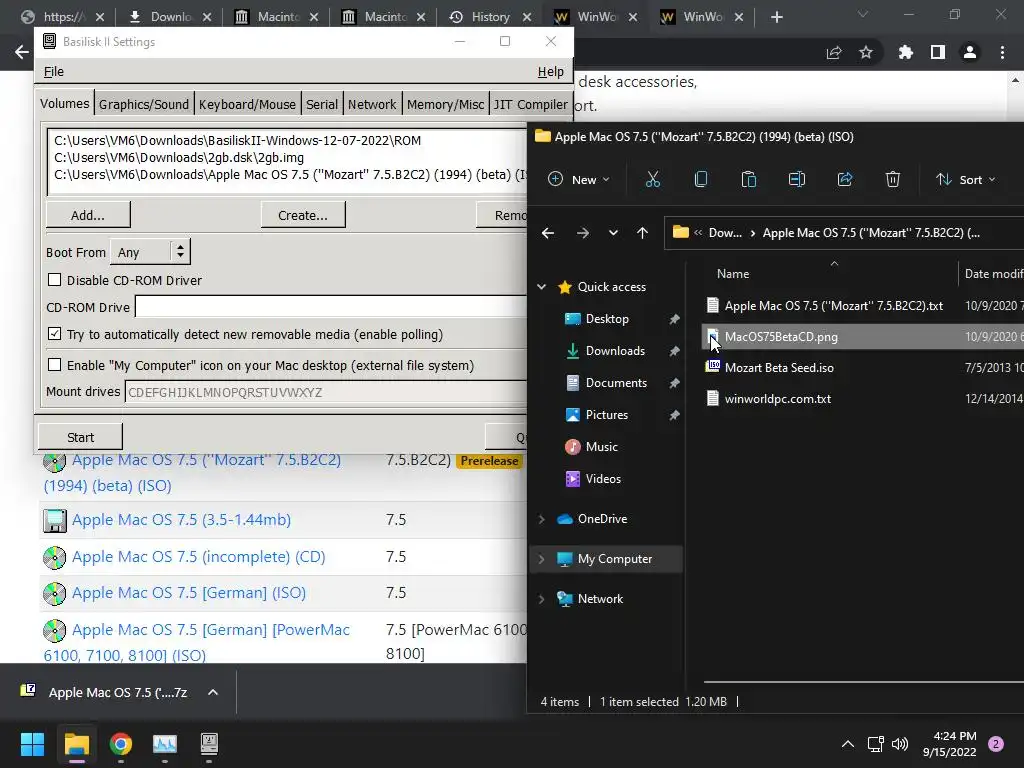The height and width of the screenshot is (768, 1024).
Task: Click the Paste icon in File Explorer toolbar
Action: [748, 180]
